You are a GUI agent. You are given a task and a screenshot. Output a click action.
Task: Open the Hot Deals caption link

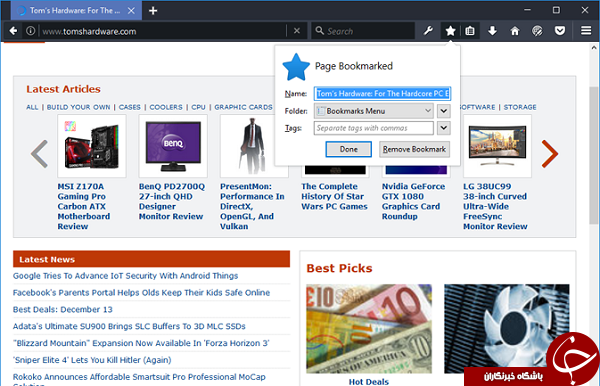(368, 381)
